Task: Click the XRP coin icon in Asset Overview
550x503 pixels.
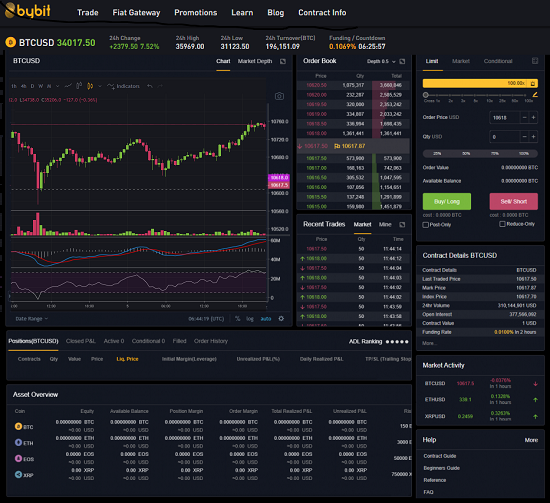Action: click(x=18, y=475)
